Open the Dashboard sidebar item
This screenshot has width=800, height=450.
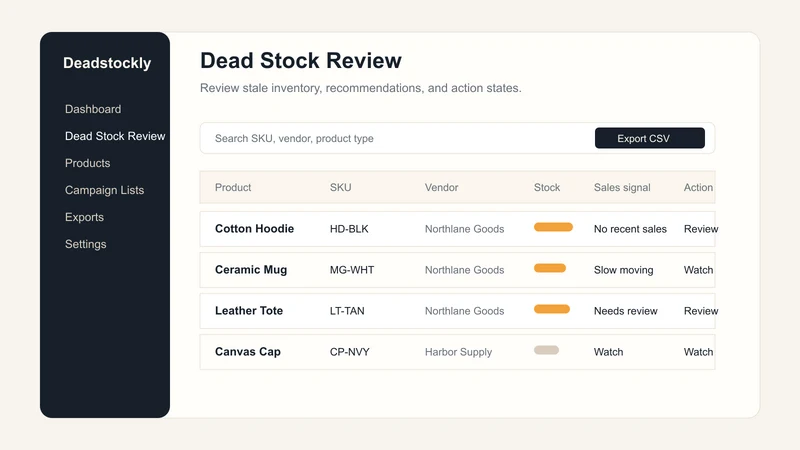(x=93, y=109)
